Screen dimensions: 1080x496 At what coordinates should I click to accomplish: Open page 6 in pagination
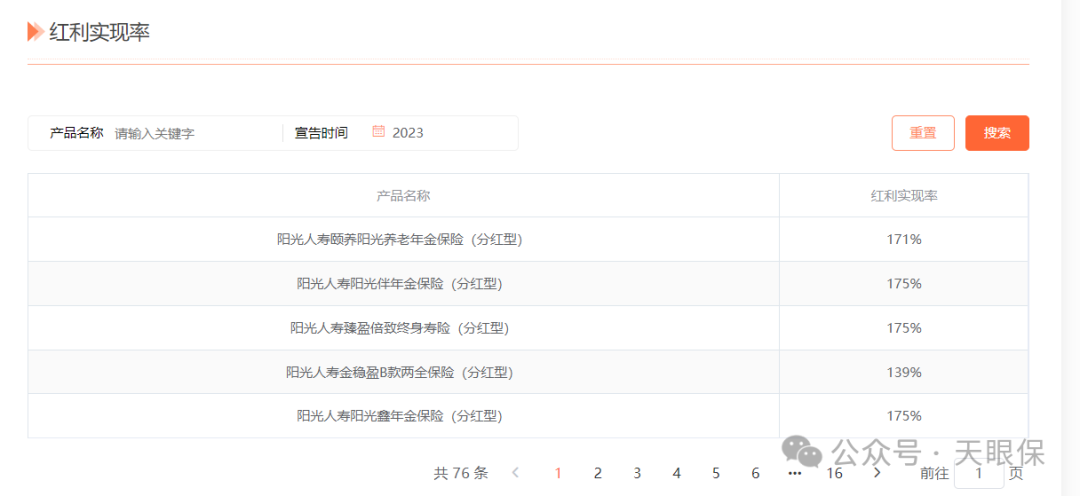pyautogui.click(x=755, y=473)
